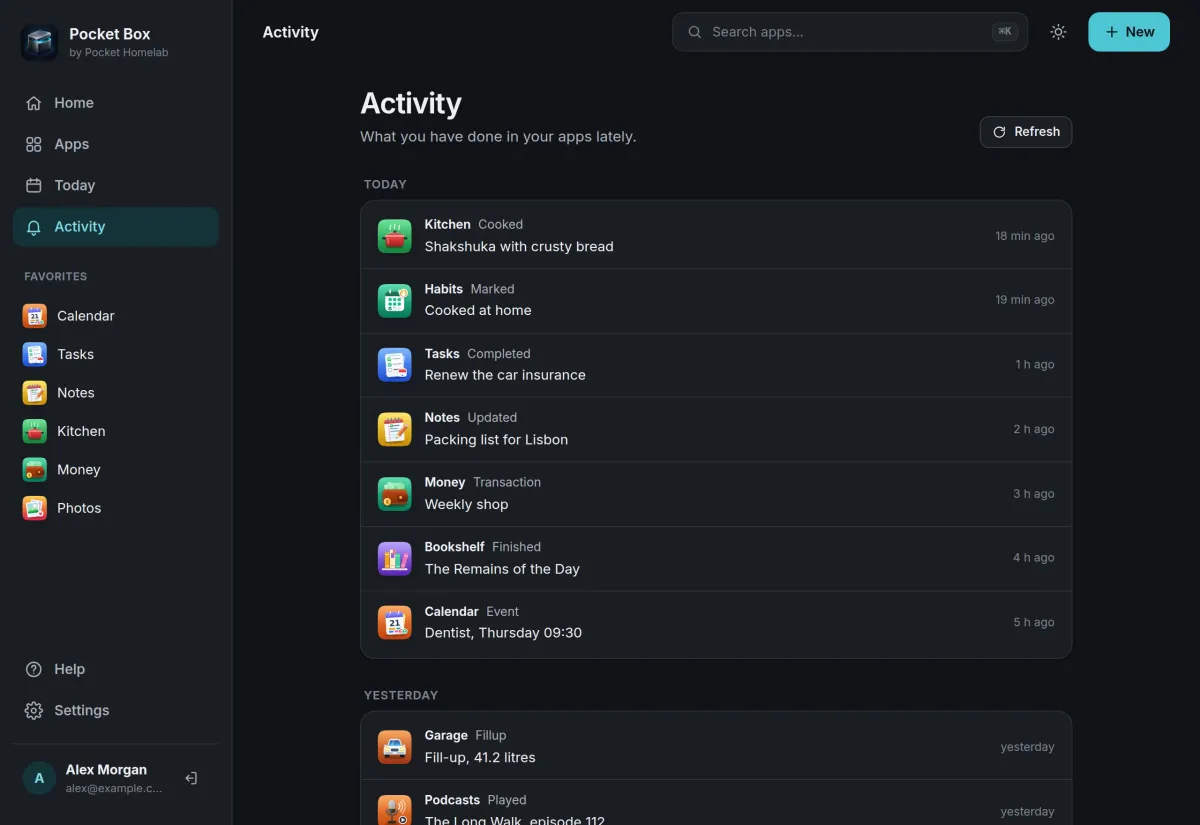This screenshot has height=825, width=1200.
Task: Click the Podcasts icon in activity list
Action: click(394, 811)
